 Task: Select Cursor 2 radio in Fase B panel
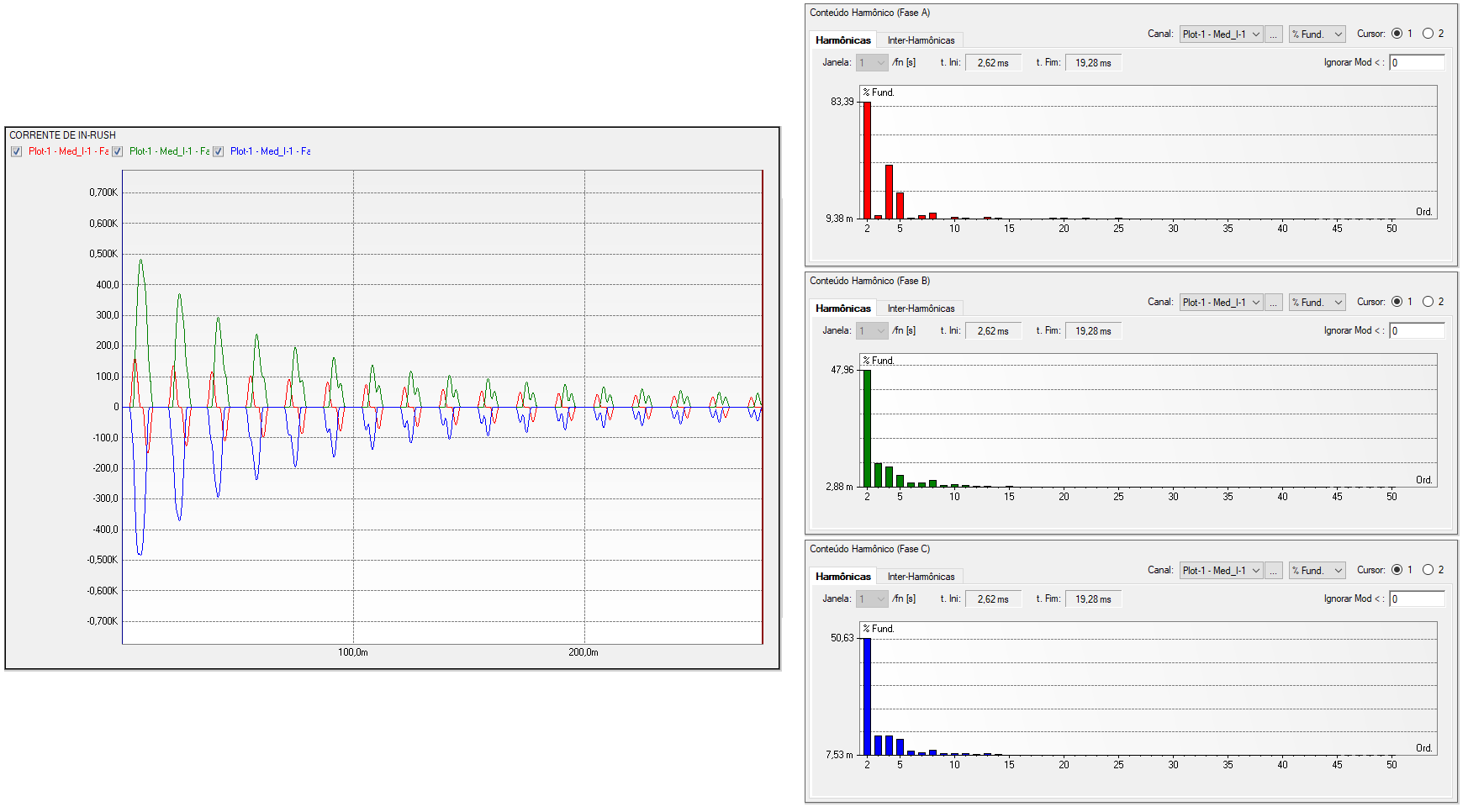point(1428,302)
